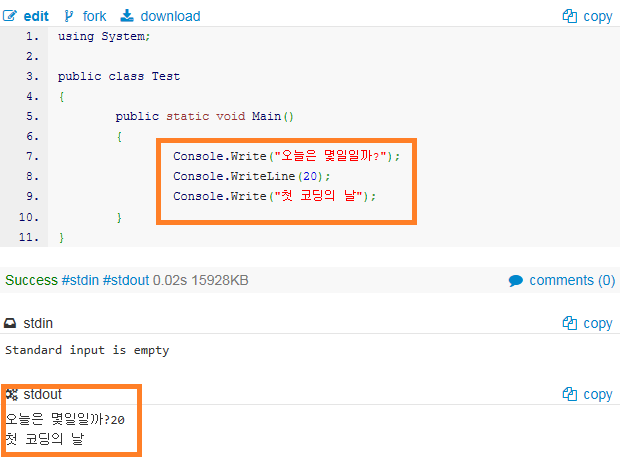
Task: Copy stdout contents text link
Action: click(x=598, y=394)
